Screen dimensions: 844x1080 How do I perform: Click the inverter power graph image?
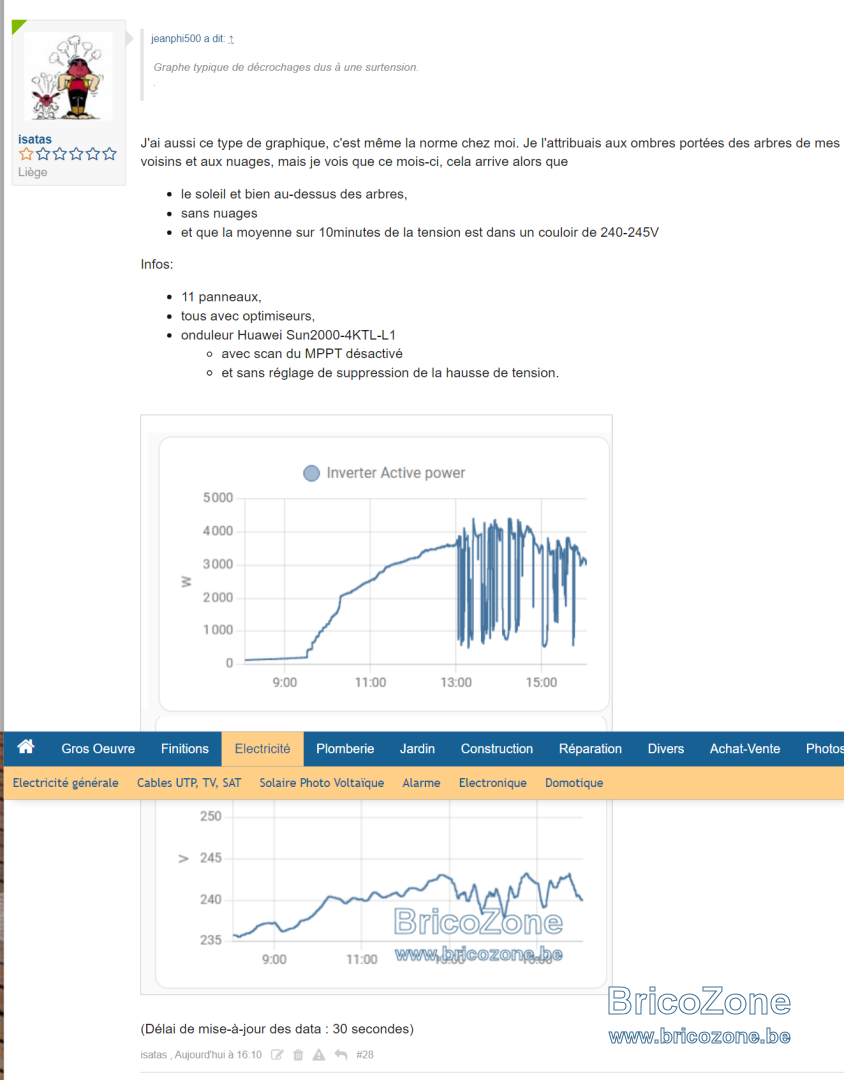[384, 574]
